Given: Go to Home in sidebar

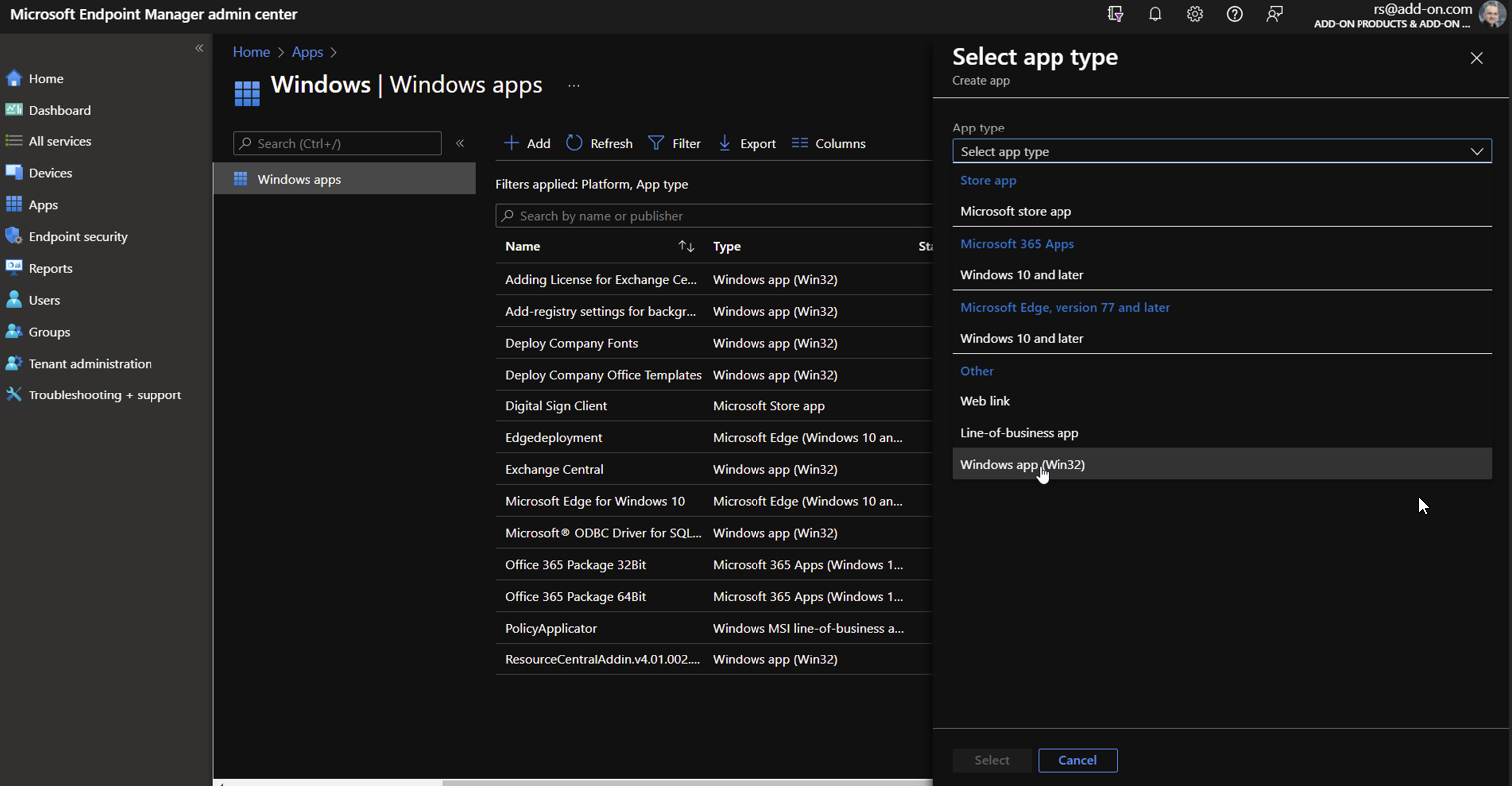Looking at the screenshot, I should (x=46, y=78).
